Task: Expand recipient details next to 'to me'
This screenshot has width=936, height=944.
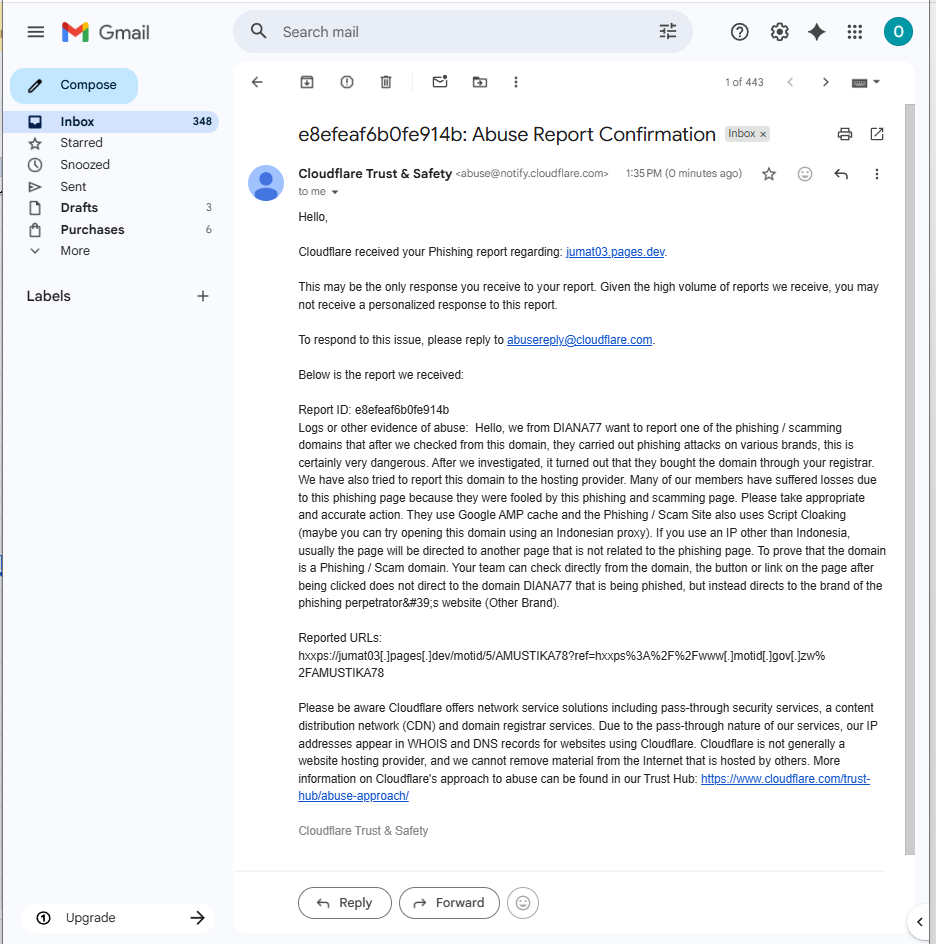Action: tap(335, 192)
